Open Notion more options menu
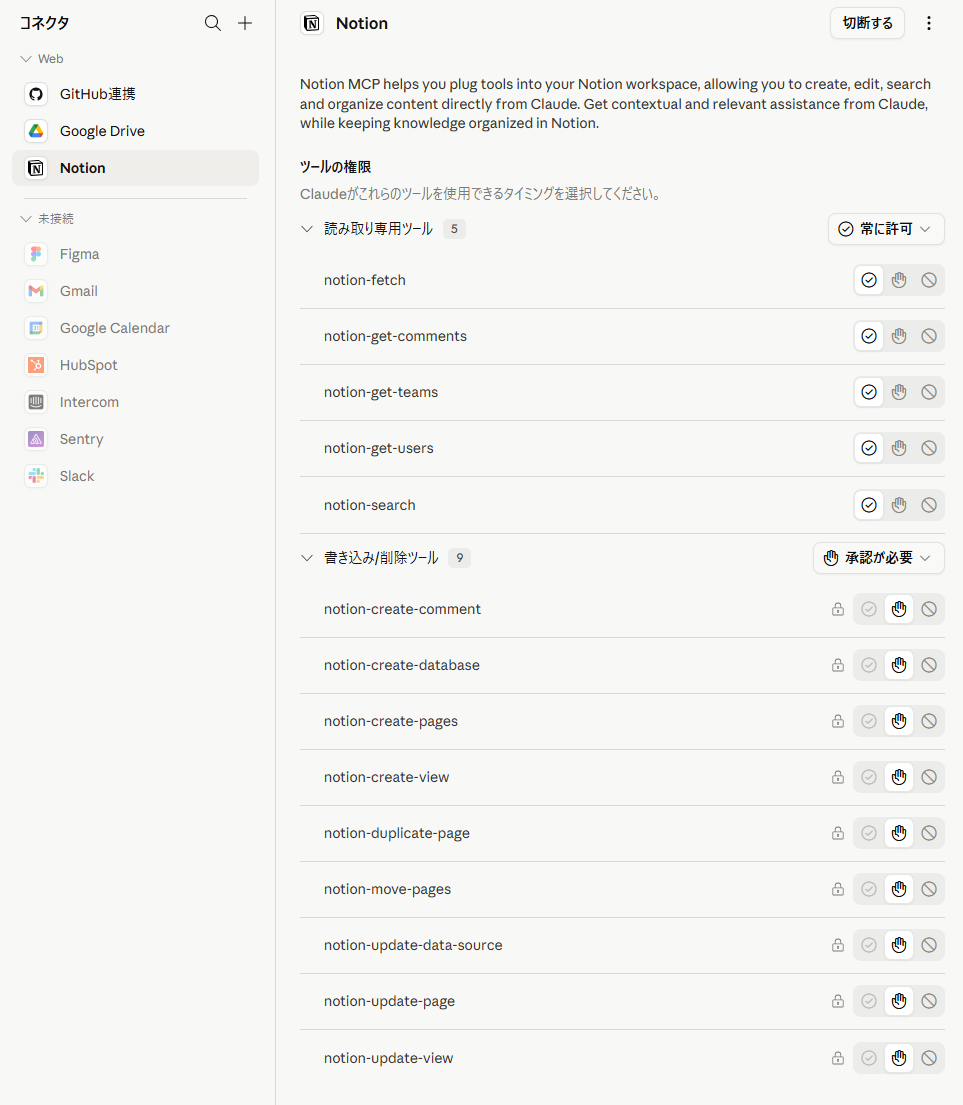This screenshot has height=1105, width=963. click(x=928, y=23)
